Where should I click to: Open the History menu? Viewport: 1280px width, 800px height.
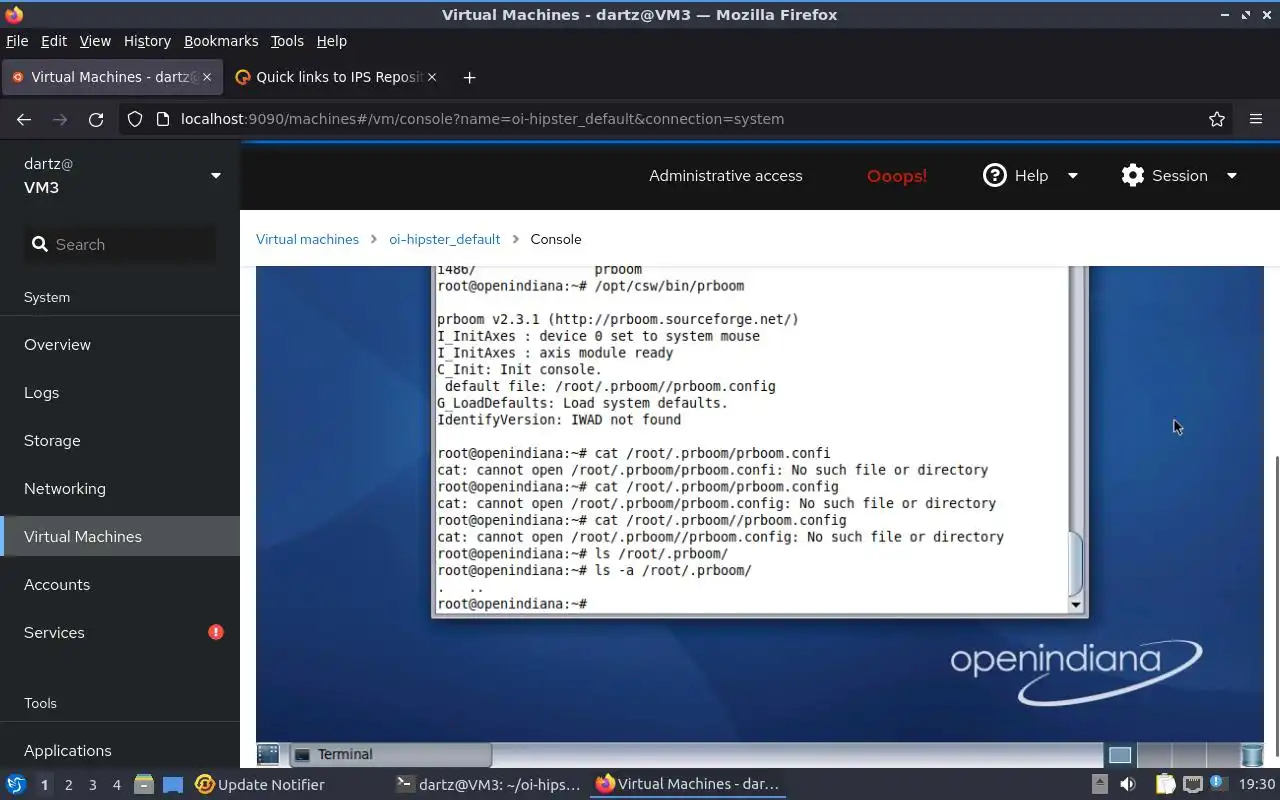(x=147, y=41)
